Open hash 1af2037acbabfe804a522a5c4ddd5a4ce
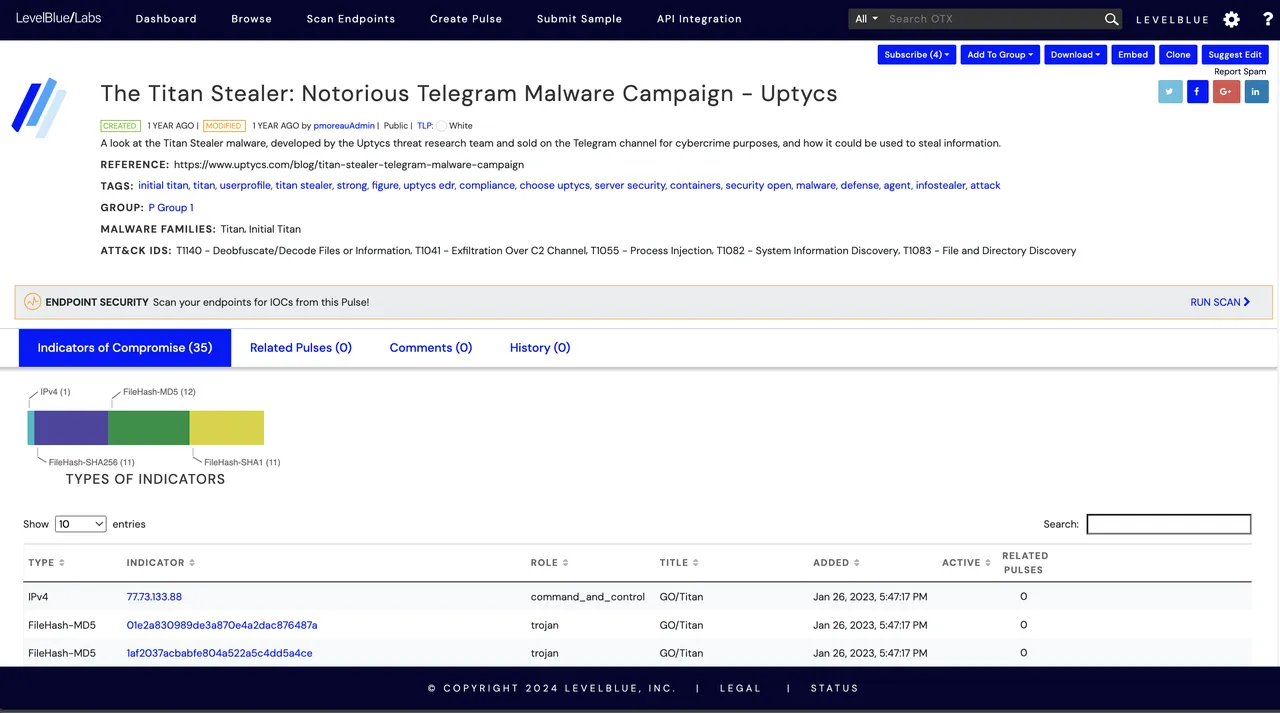1280x713 pixels. 219,653
